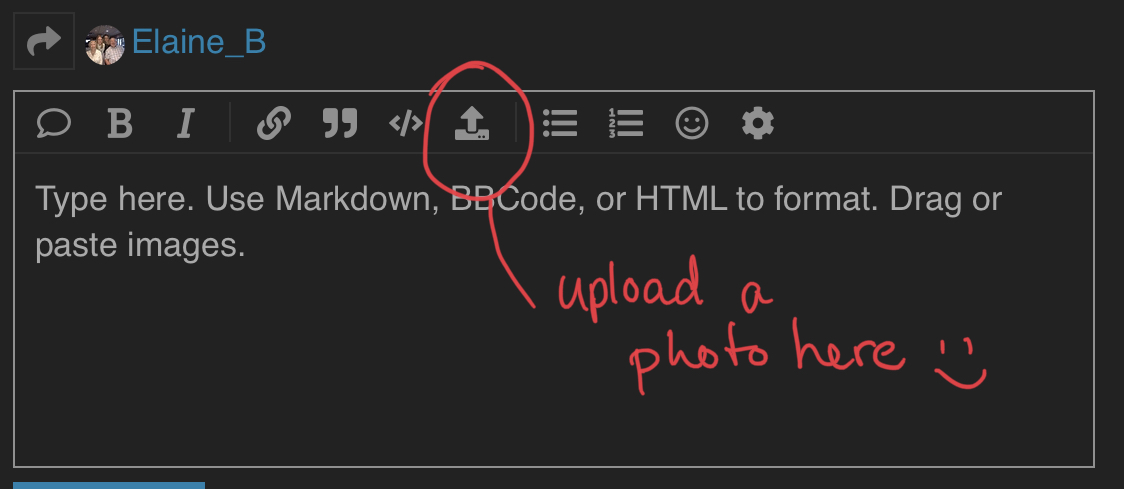Toggle bold formatting
This screenshot has height=489, width=1124.
pos(120,123)
